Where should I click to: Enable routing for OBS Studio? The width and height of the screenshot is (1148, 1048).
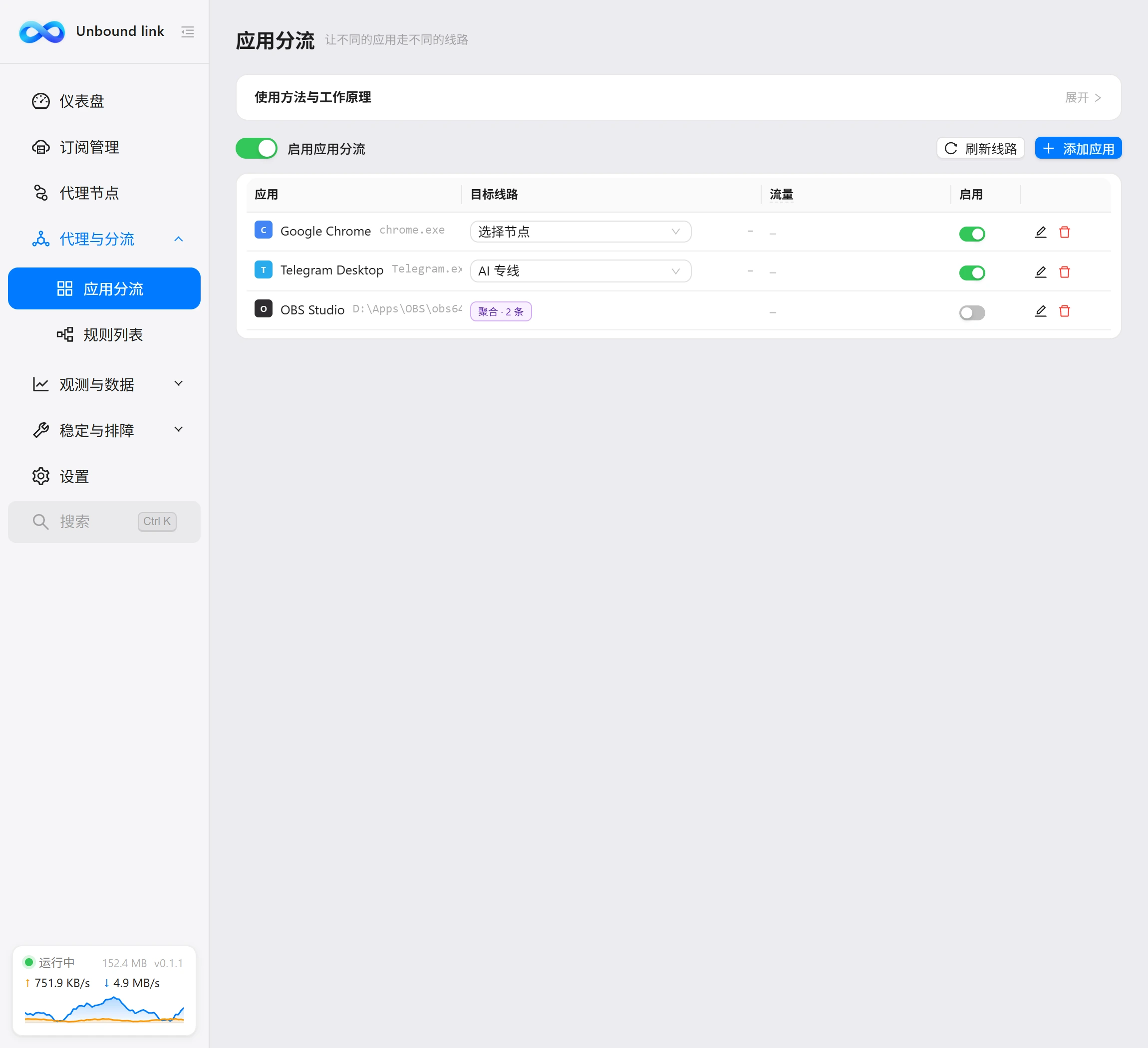[x=971, y=312]
